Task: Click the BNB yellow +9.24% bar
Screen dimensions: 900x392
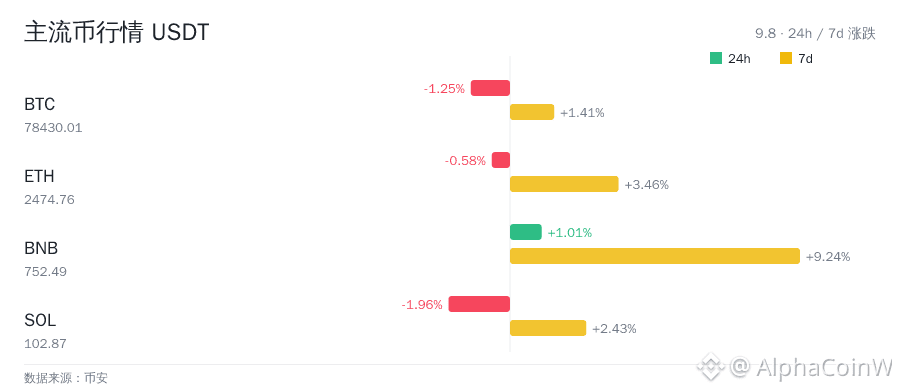Action: 655,256
